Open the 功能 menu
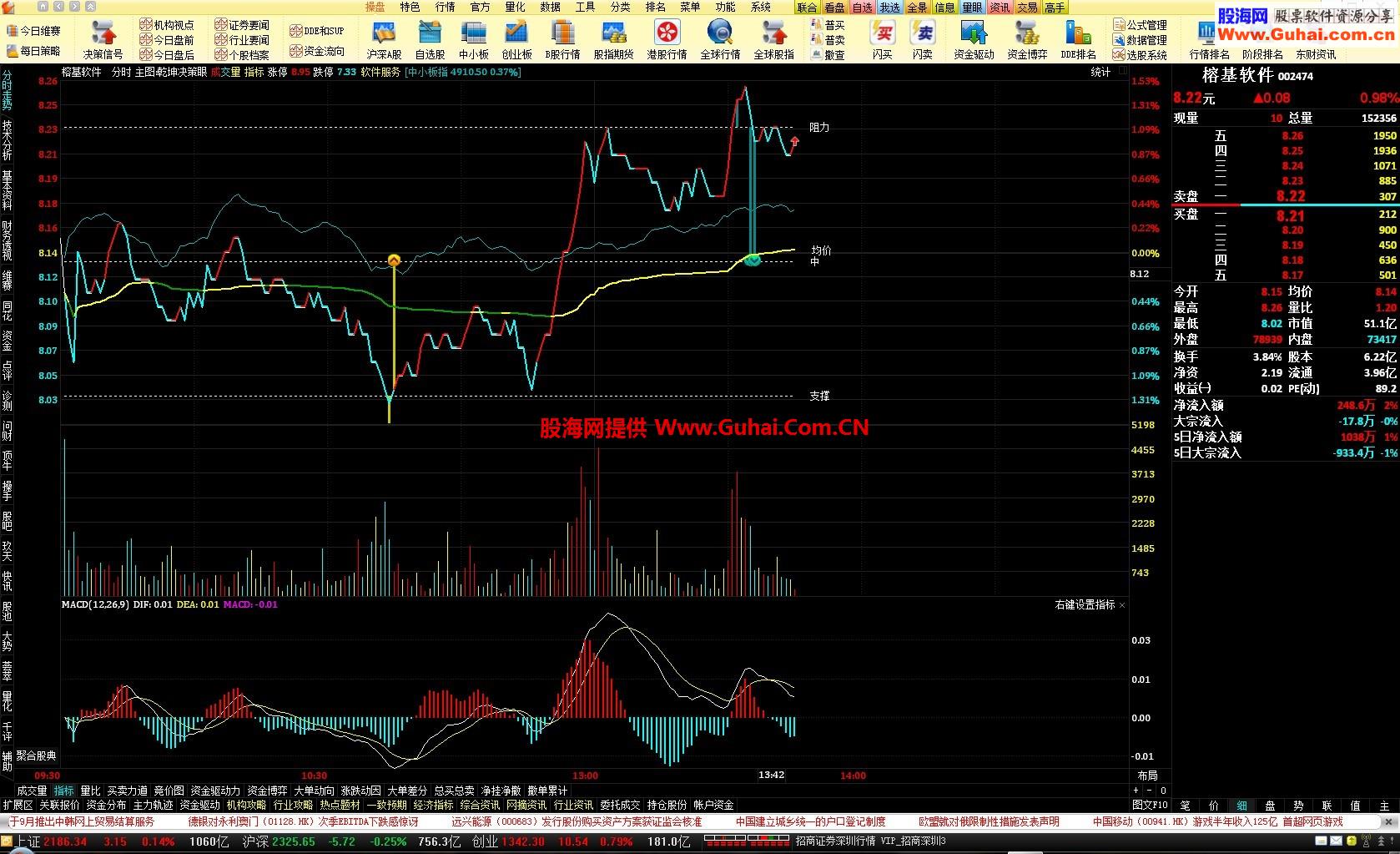The width and height of the screenshot is (1400, 854). click(x=725, y=7)
